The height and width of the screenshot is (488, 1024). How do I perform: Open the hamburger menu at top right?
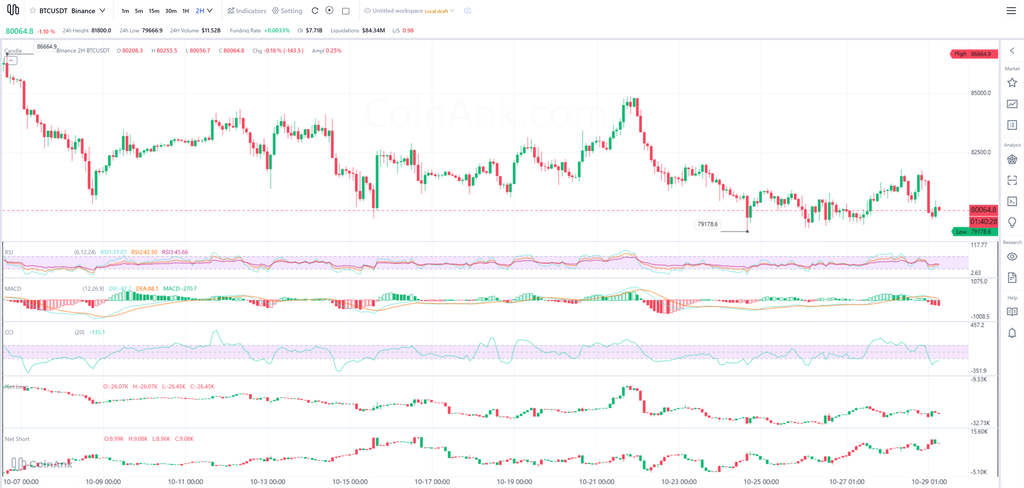1012,11
